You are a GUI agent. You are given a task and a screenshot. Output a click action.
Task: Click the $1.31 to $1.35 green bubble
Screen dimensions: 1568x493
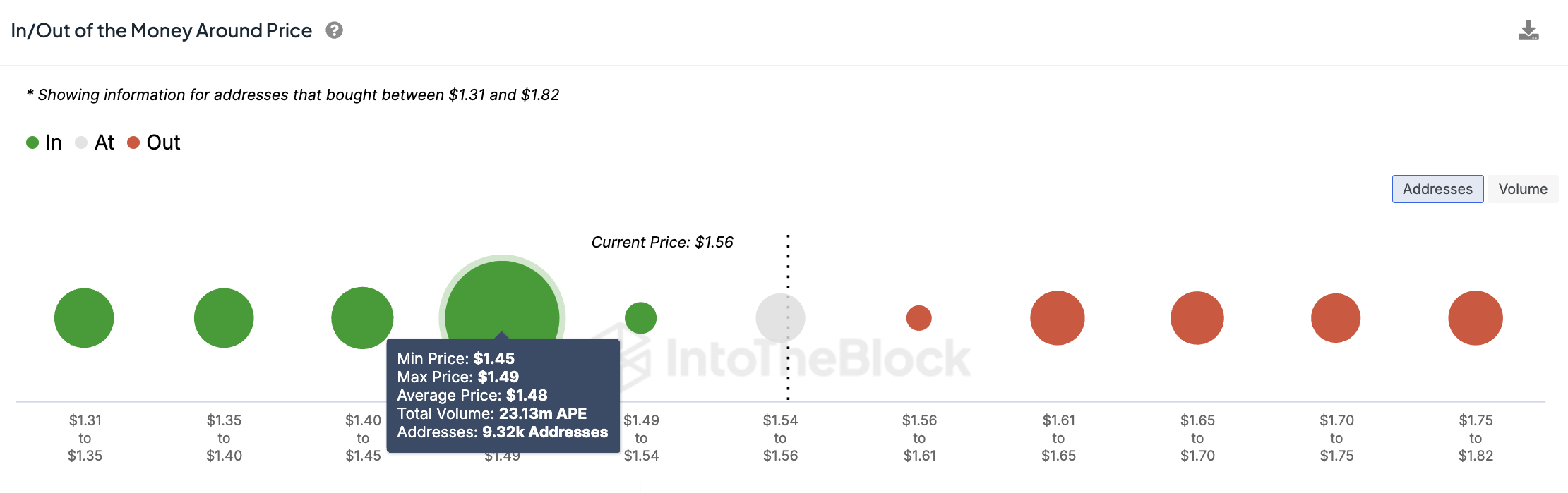[x=84, y=318]
